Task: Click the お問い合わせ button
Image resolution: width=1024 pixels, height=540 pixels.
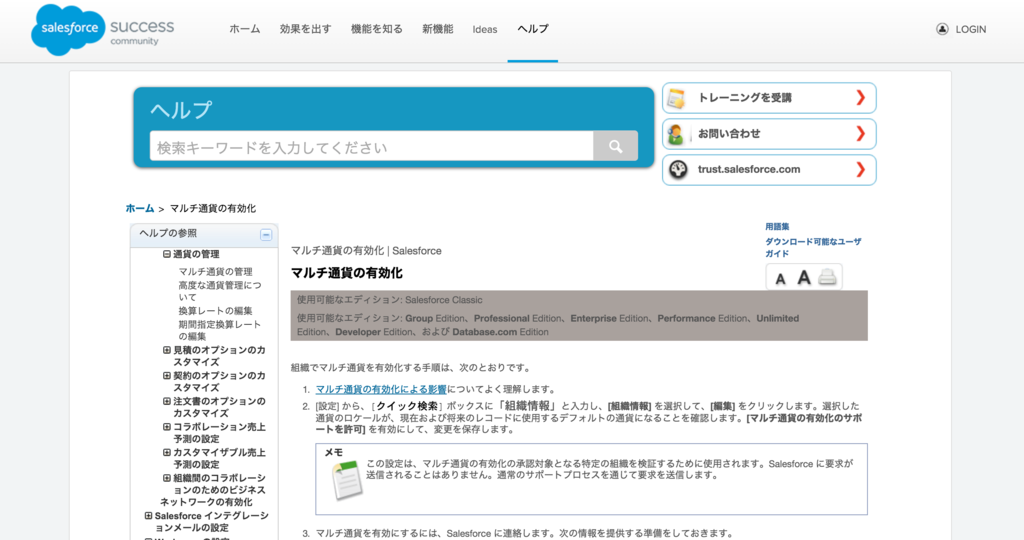Action: click(769, 134)
